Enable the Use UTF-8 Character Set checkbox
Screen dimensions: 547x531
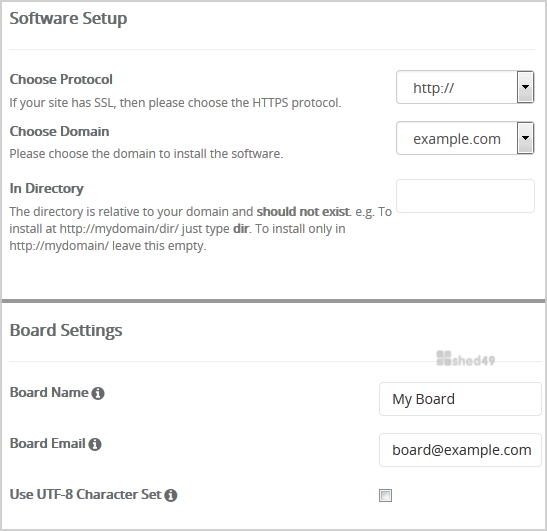pos(385,495)
